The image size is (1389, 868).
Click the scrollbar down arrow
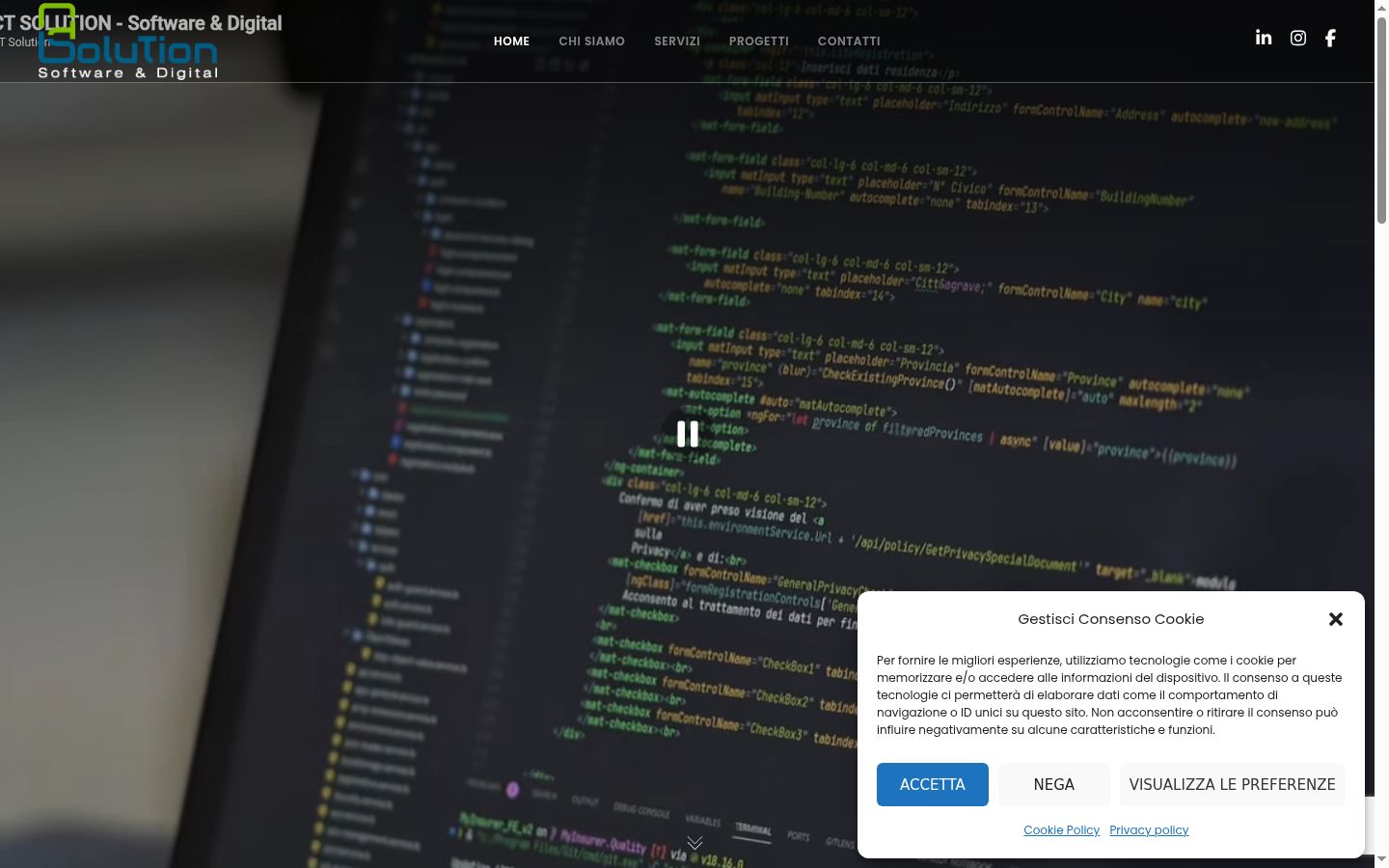click(x=1381, y=859)
